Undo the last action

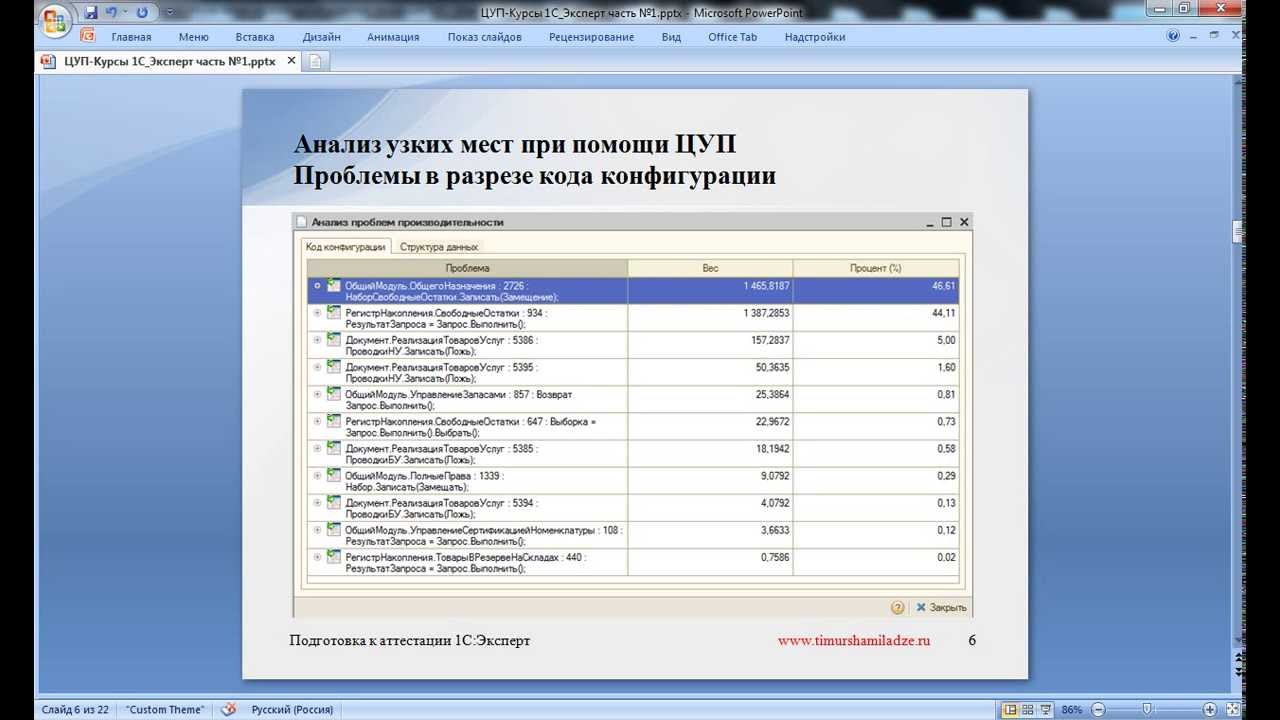pos(112,13)
